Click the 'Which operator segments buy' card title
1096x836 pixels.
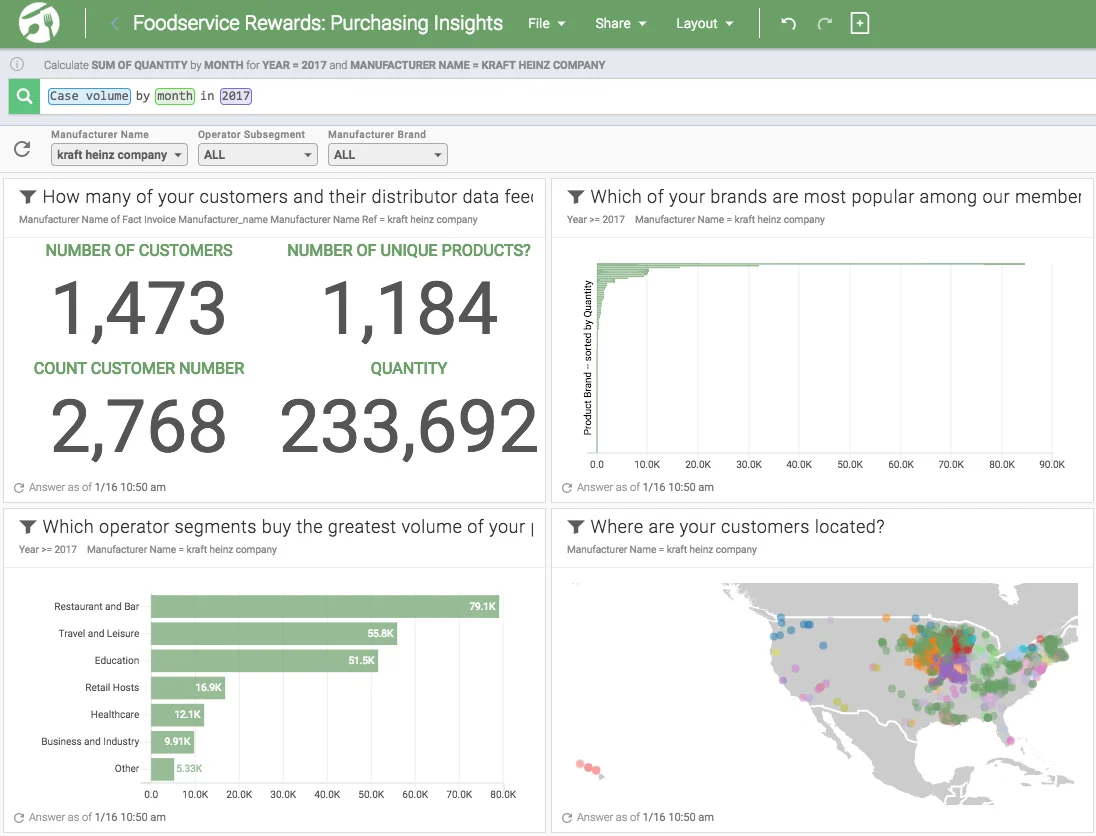[x=288, y=526]
